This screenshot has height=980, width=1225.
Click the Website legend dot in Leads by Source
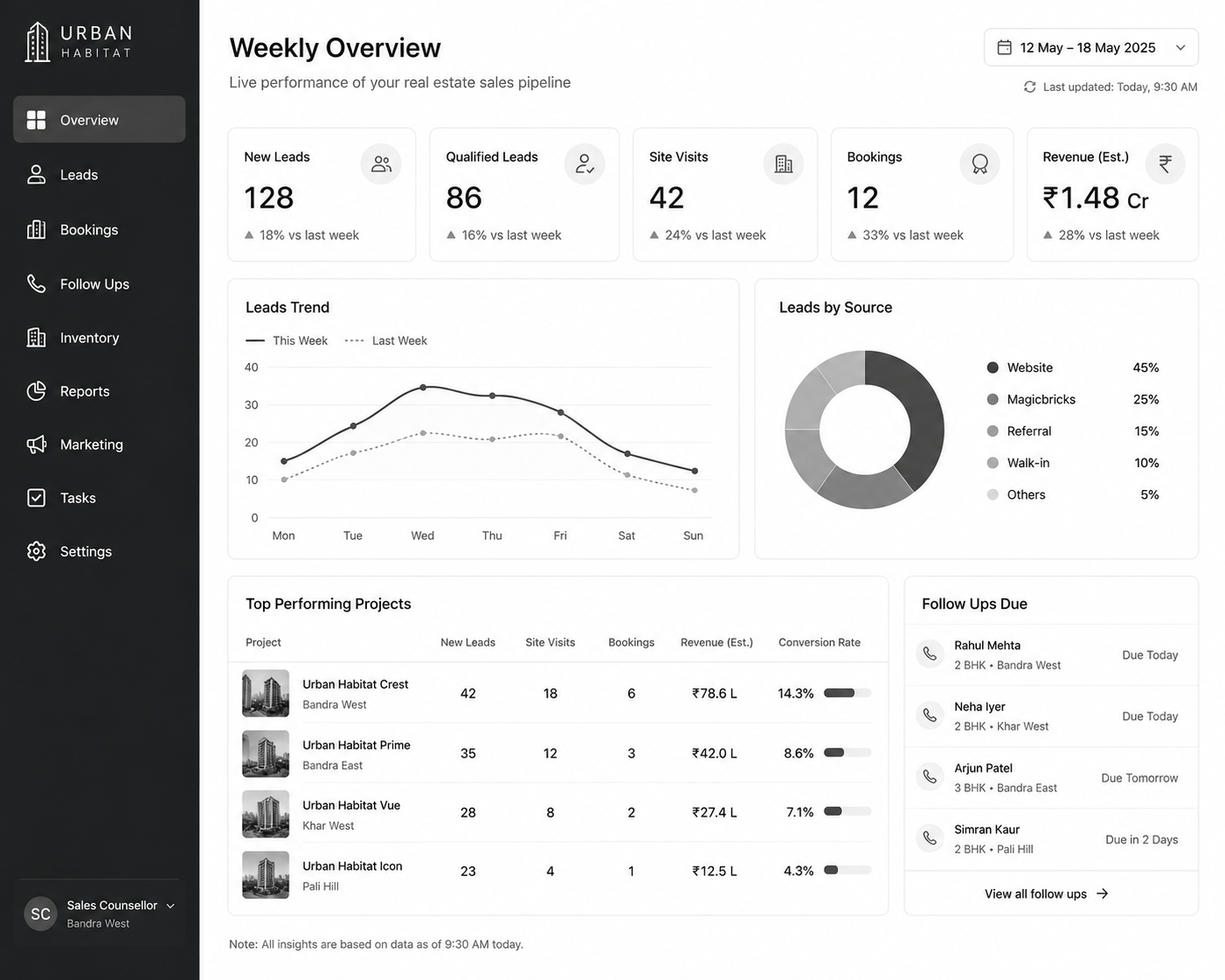993,368
